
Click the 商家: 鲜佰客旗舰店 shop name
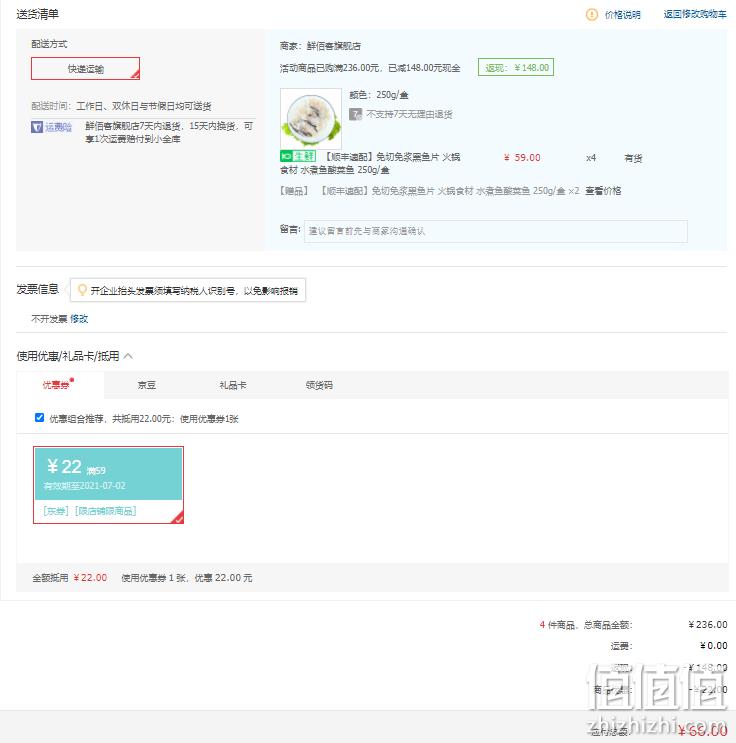pos(320,46)
